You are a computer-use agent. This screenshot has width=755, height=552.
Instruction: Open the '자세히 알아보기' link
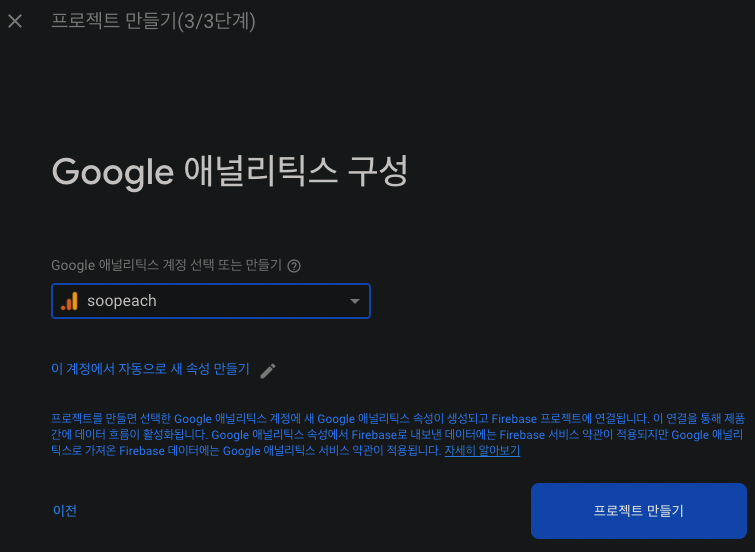click(x=482, y=450)
